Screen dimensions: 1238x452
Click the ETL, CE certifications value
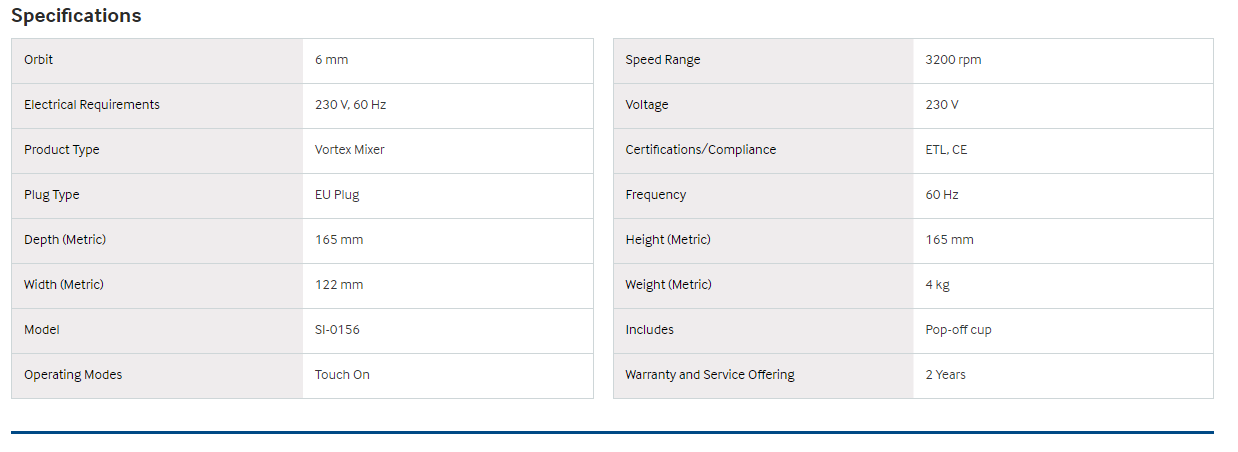pos(946,150)
